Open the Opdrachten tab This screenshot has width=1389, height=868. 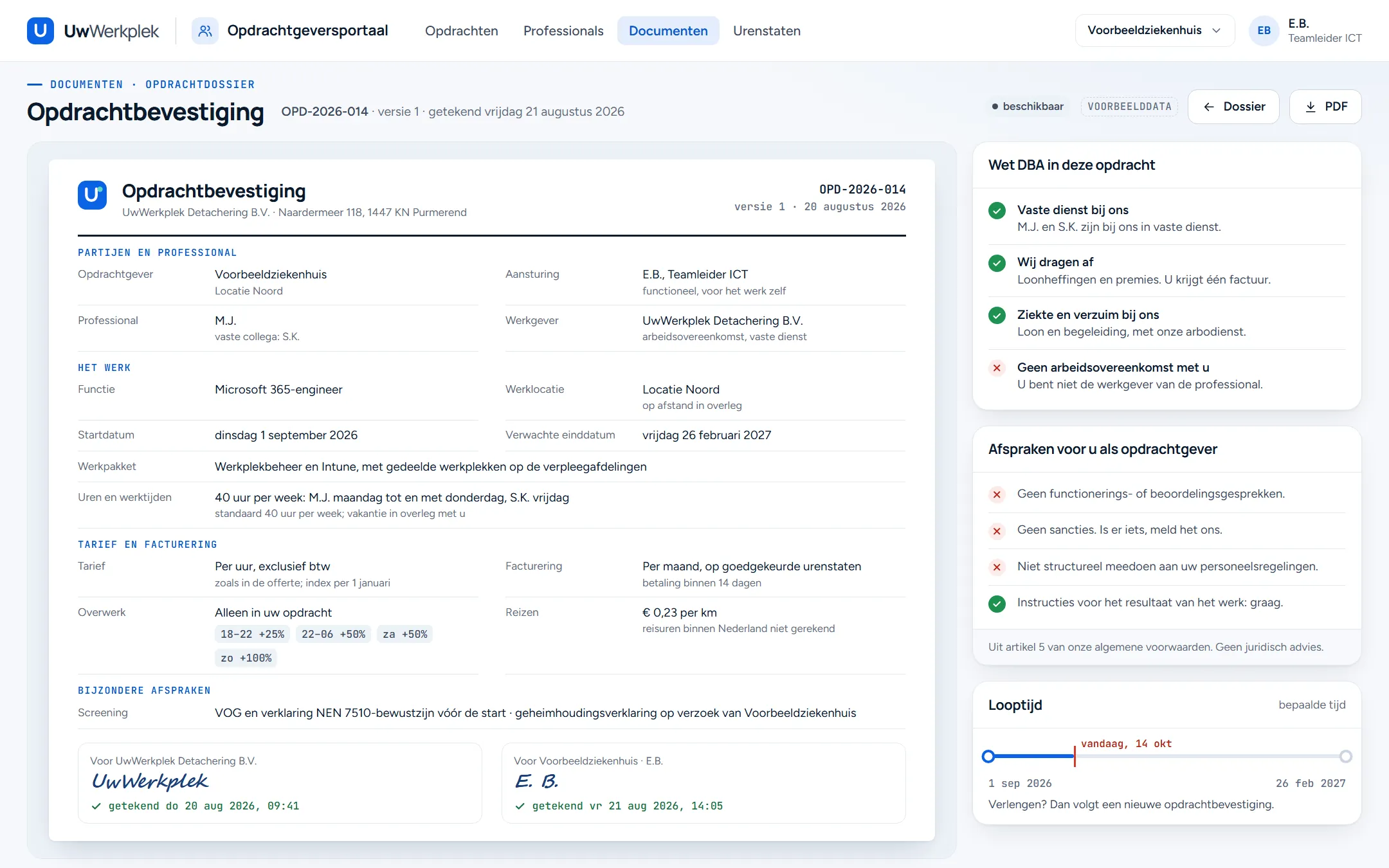(461, 31)
